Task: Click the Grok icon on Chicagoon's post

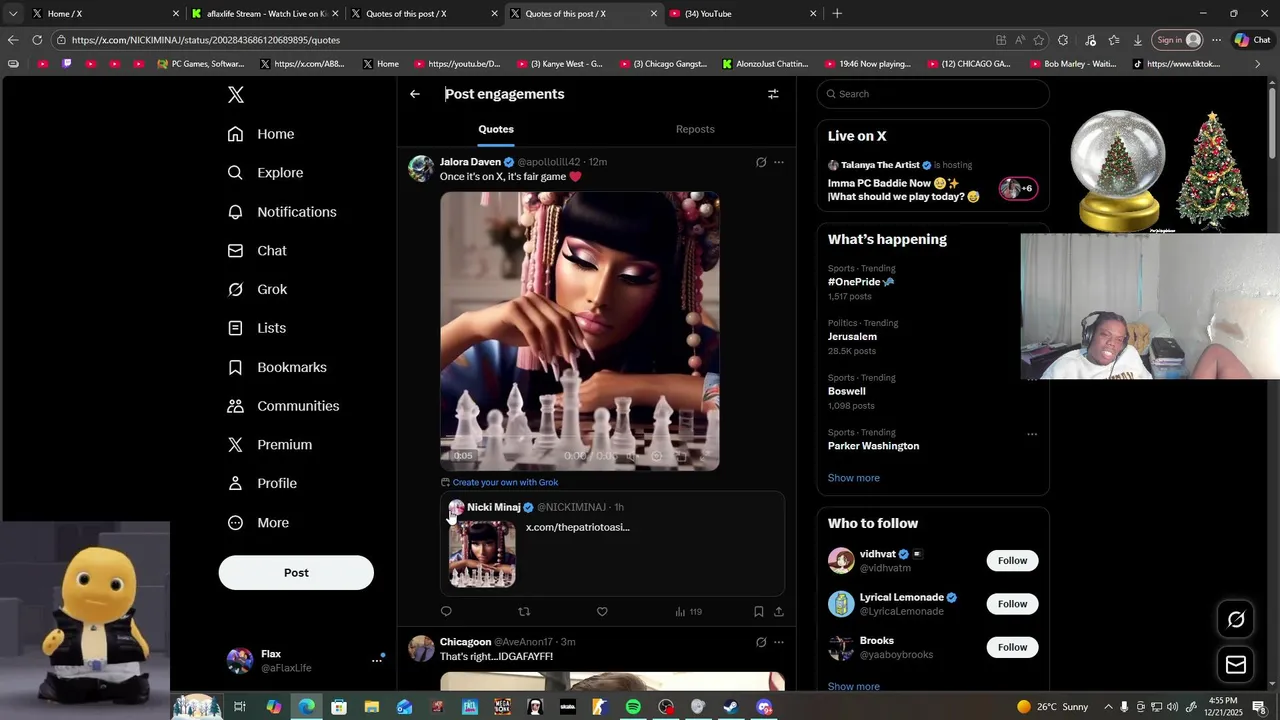Action: (761, 642)
